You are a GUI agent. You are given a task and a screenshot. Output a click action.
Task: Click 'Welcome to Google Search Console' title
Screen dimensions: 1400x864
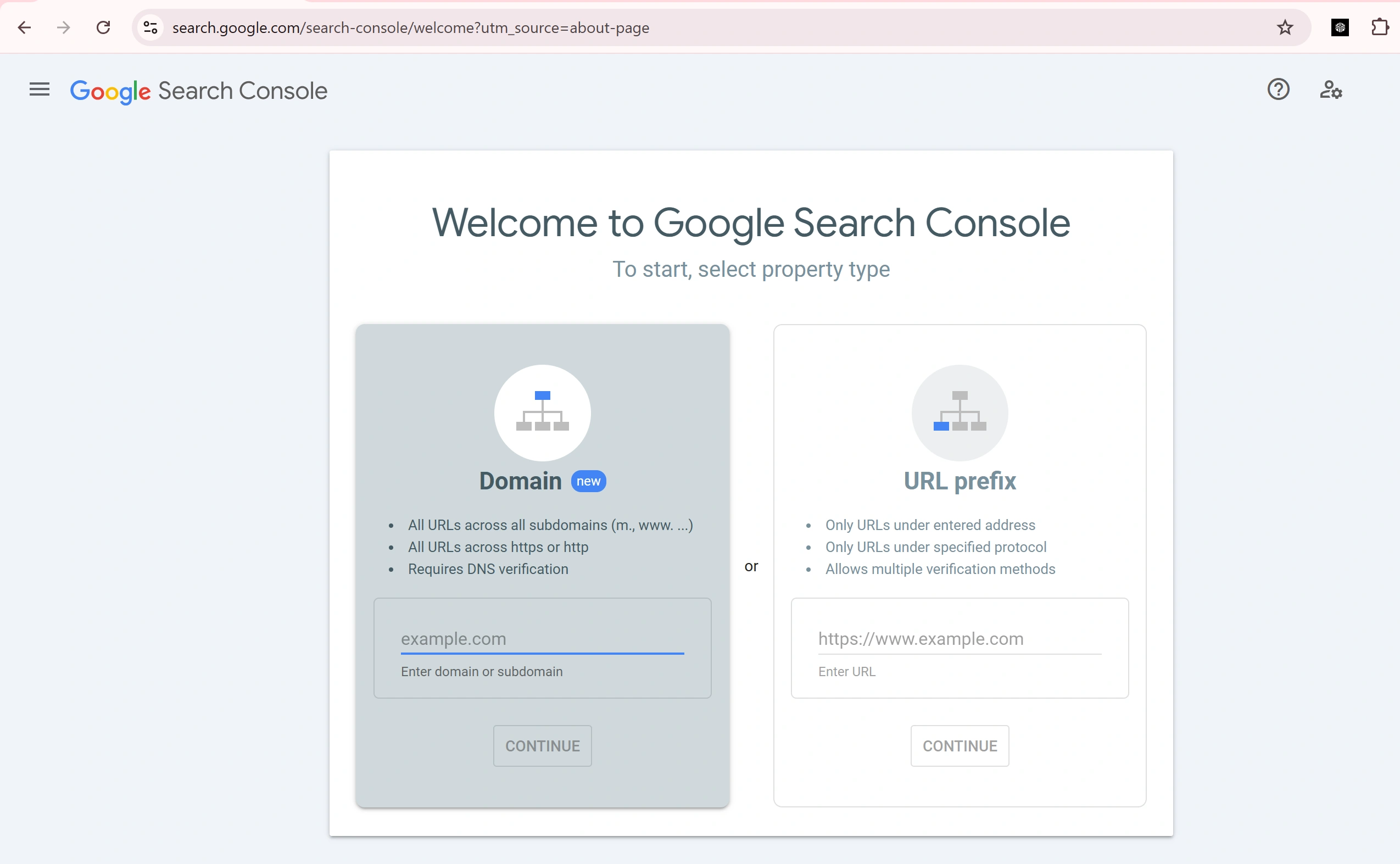[x=751, y=223]
